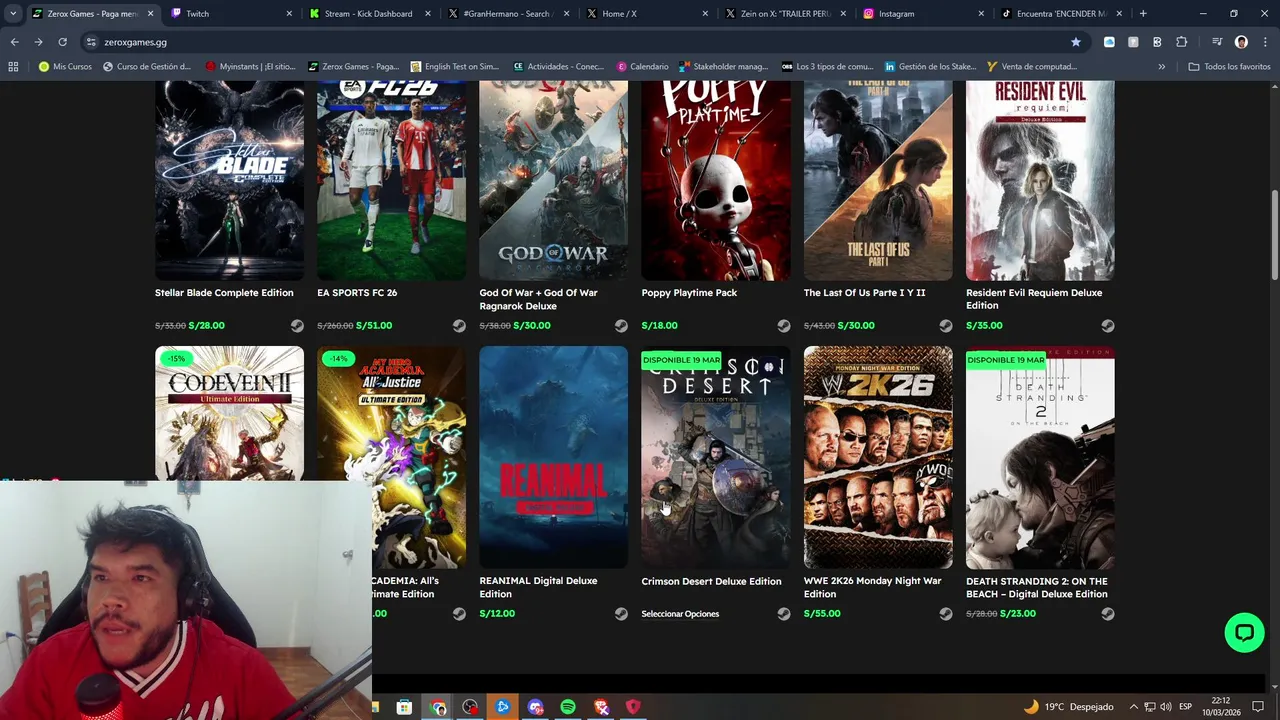Add Poppy Playtime Pack to cart
1280x720 pixels.
coord(783,326)
